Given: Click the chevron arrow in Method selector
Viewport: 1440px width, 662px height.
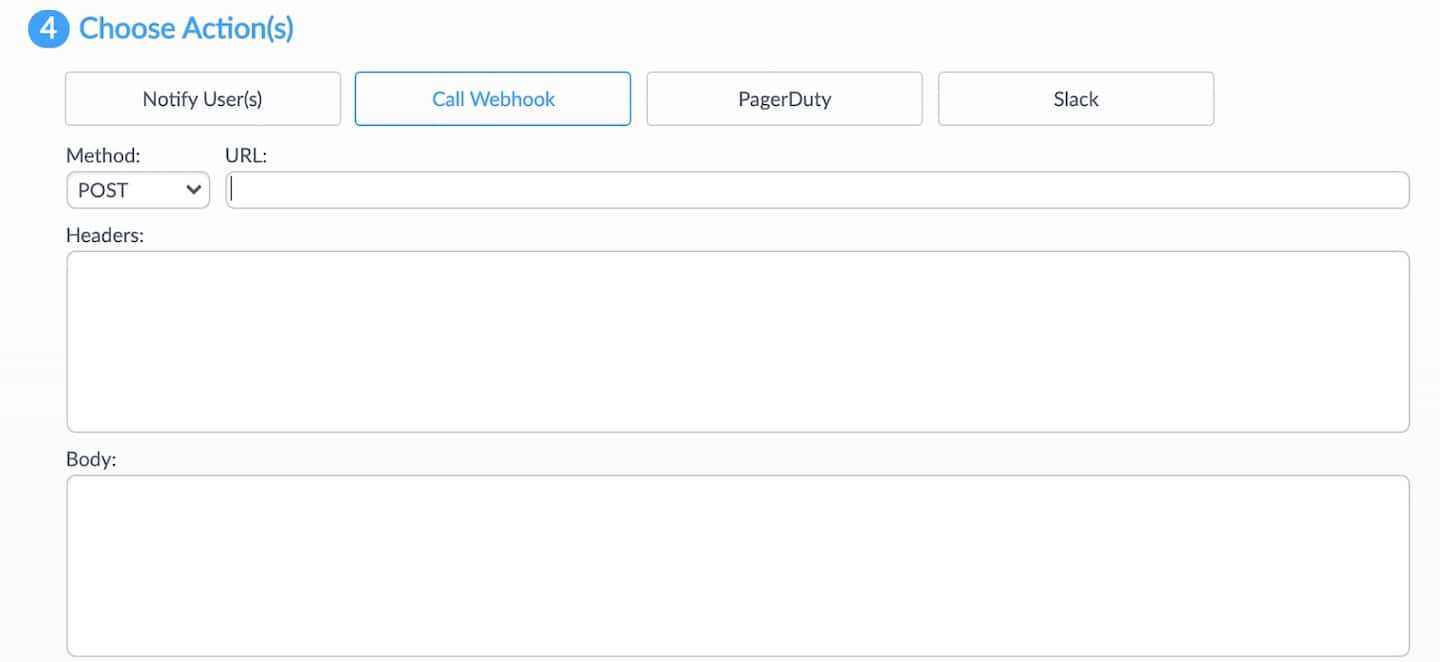Looking at the screenshot, I should click(194, 190).
